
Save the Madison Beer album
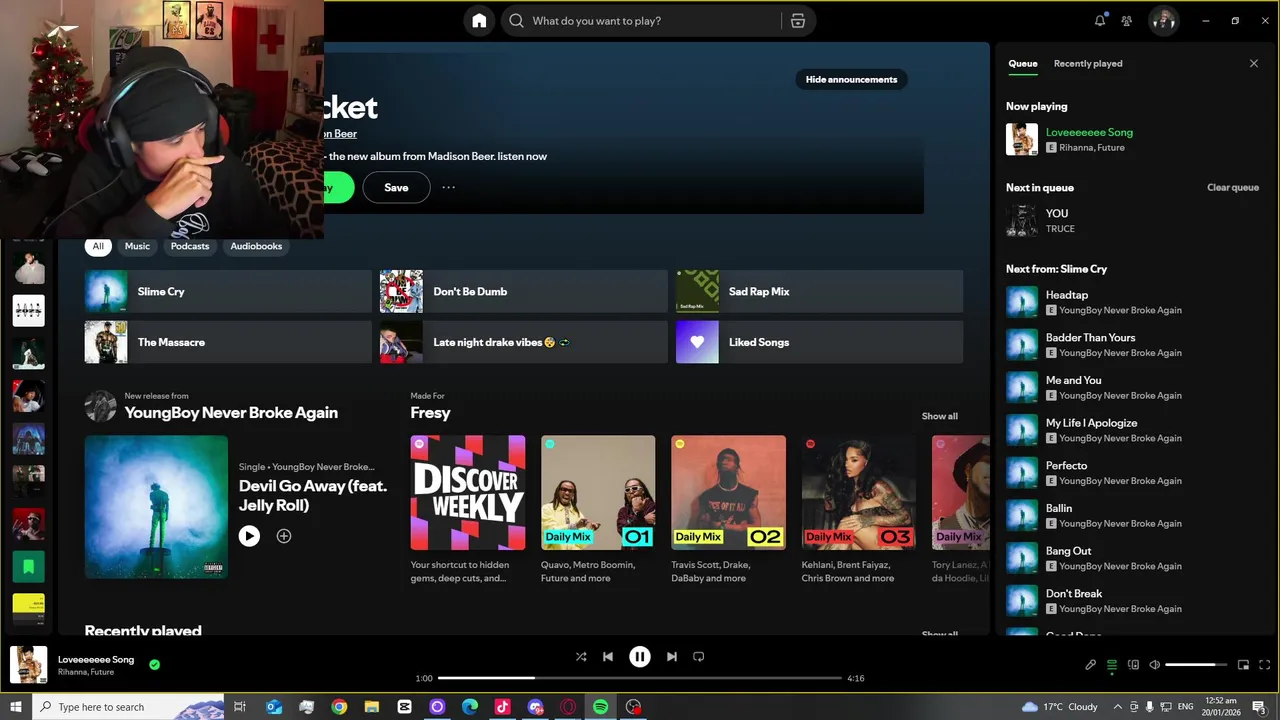396,187
